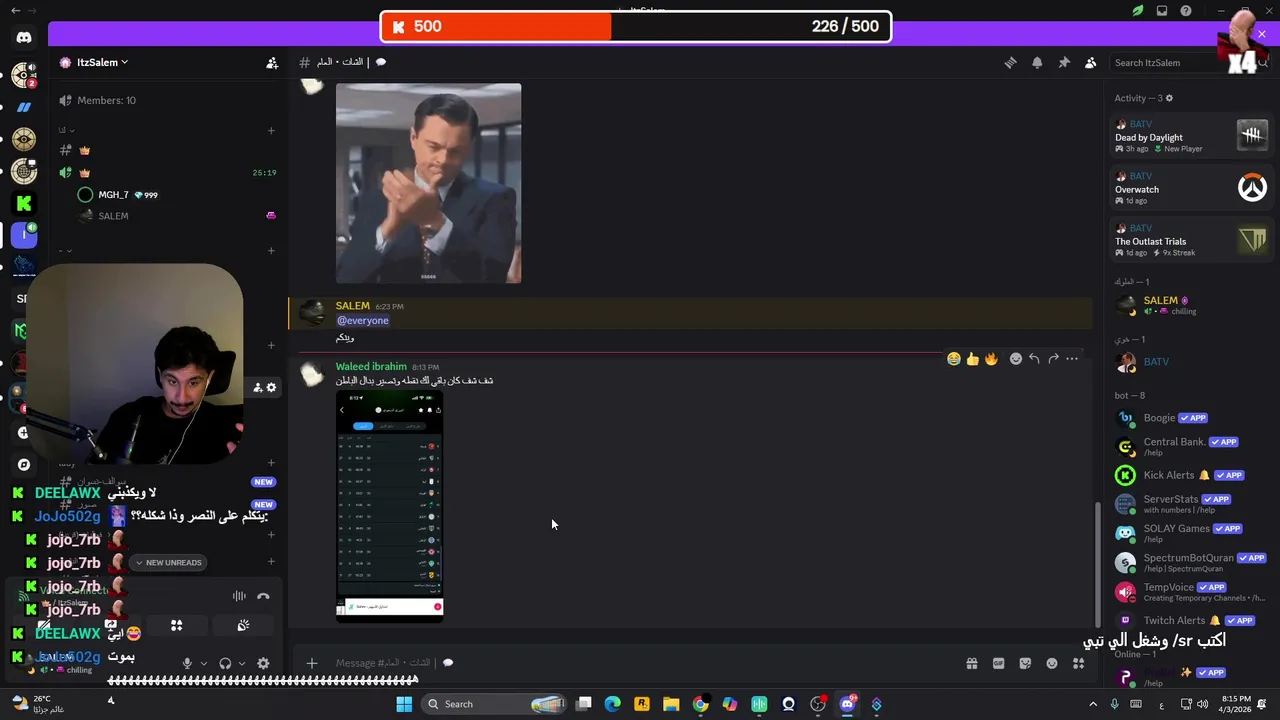Open the Activity settings gear
The height and width of the screenshot is (720, 1280).
coord(1169,98)
